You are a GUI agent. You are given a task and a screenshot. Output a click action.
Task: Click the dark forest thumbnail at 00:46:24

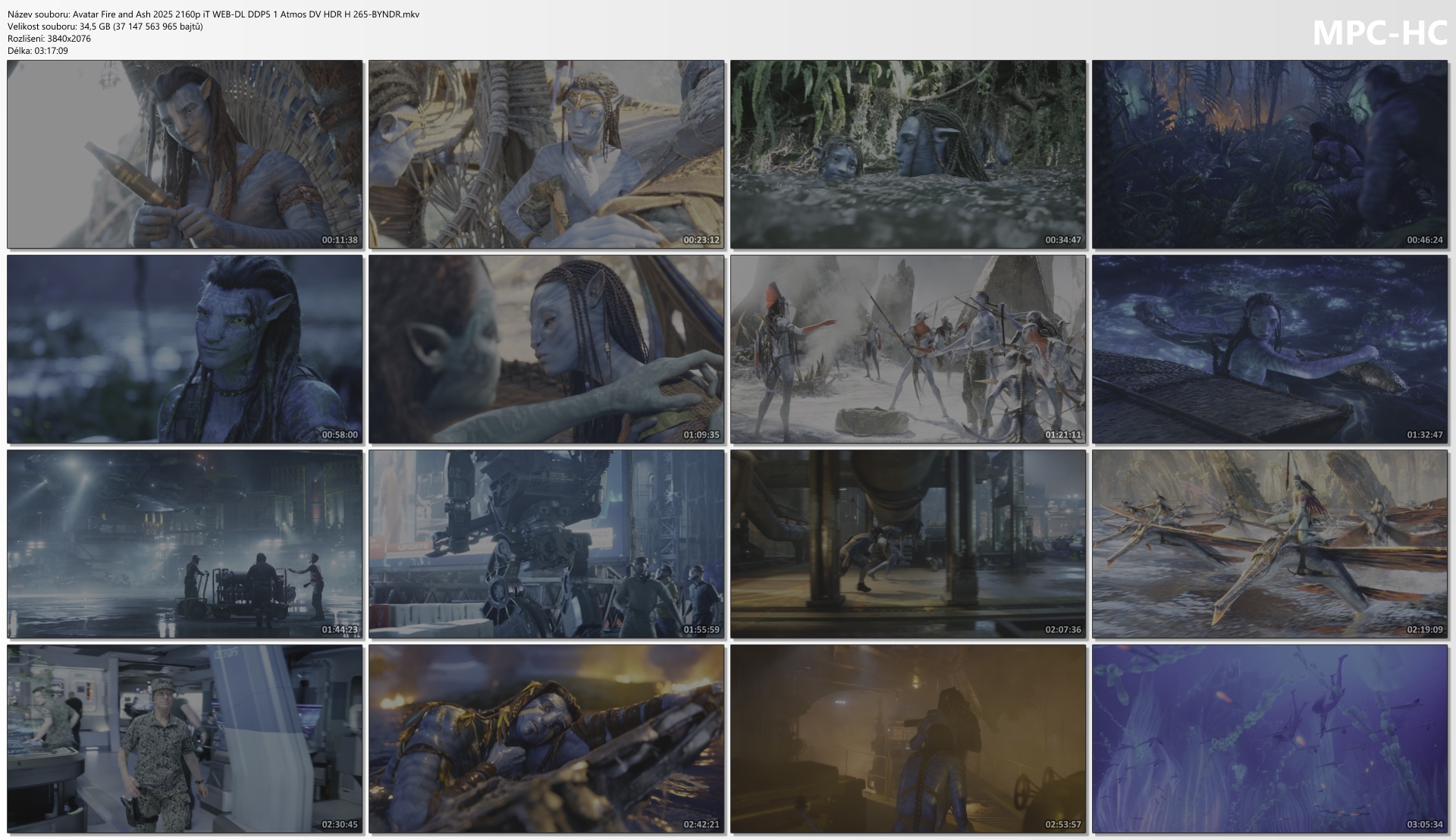coord(1269,154)
